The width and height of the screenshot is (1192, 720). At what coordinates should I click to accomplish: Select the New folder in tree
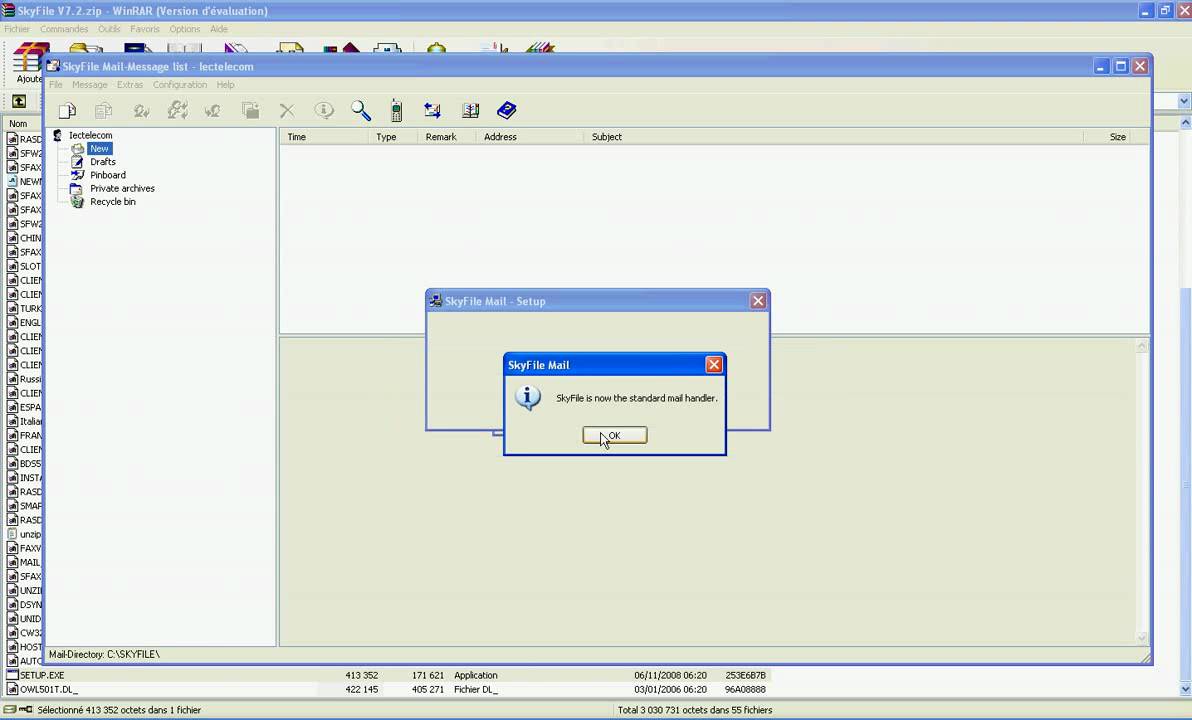(x=100, y=148)
